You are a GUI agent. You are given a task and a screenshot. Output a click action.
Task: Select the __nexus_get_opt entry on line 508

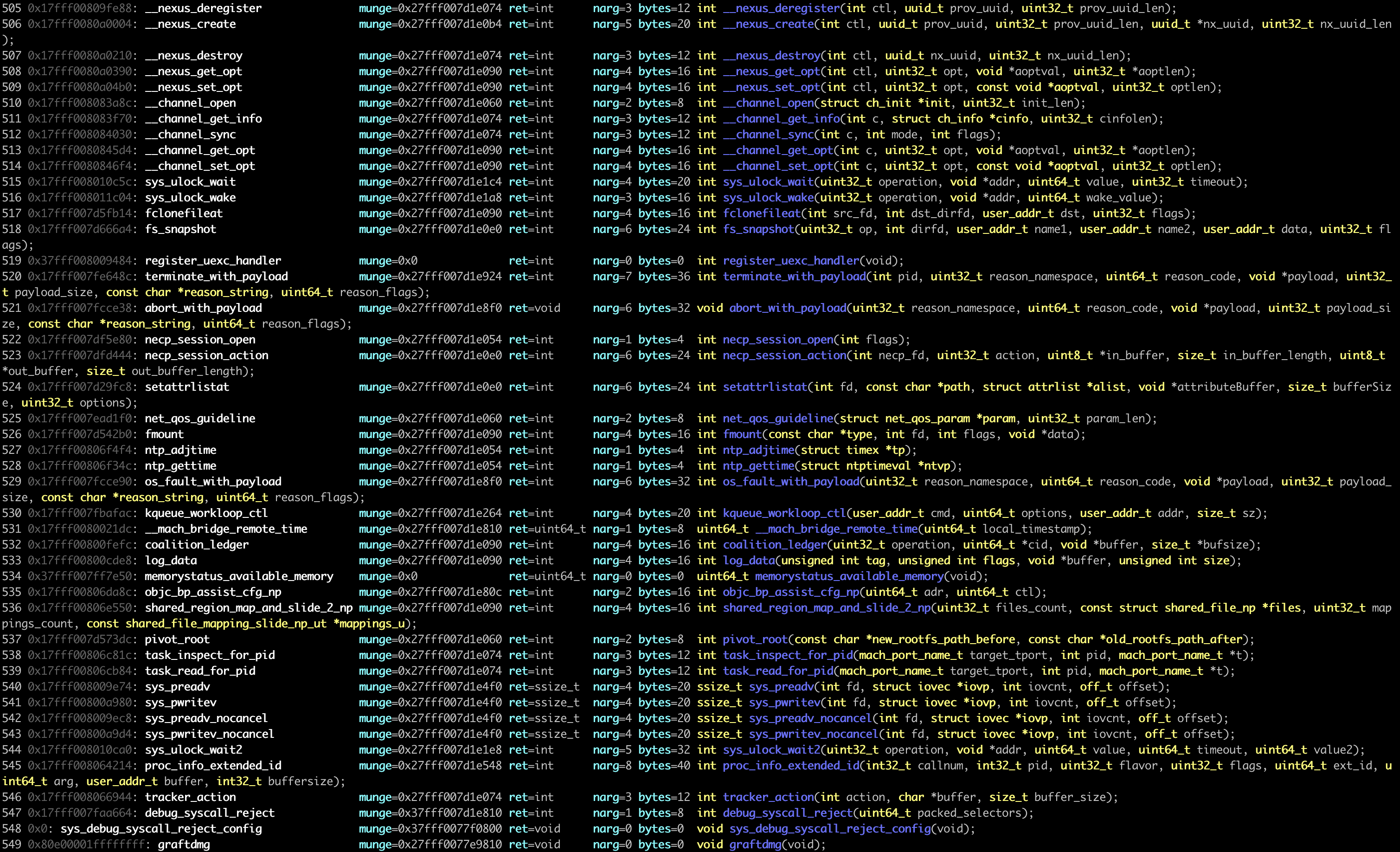tap(194, 71)
